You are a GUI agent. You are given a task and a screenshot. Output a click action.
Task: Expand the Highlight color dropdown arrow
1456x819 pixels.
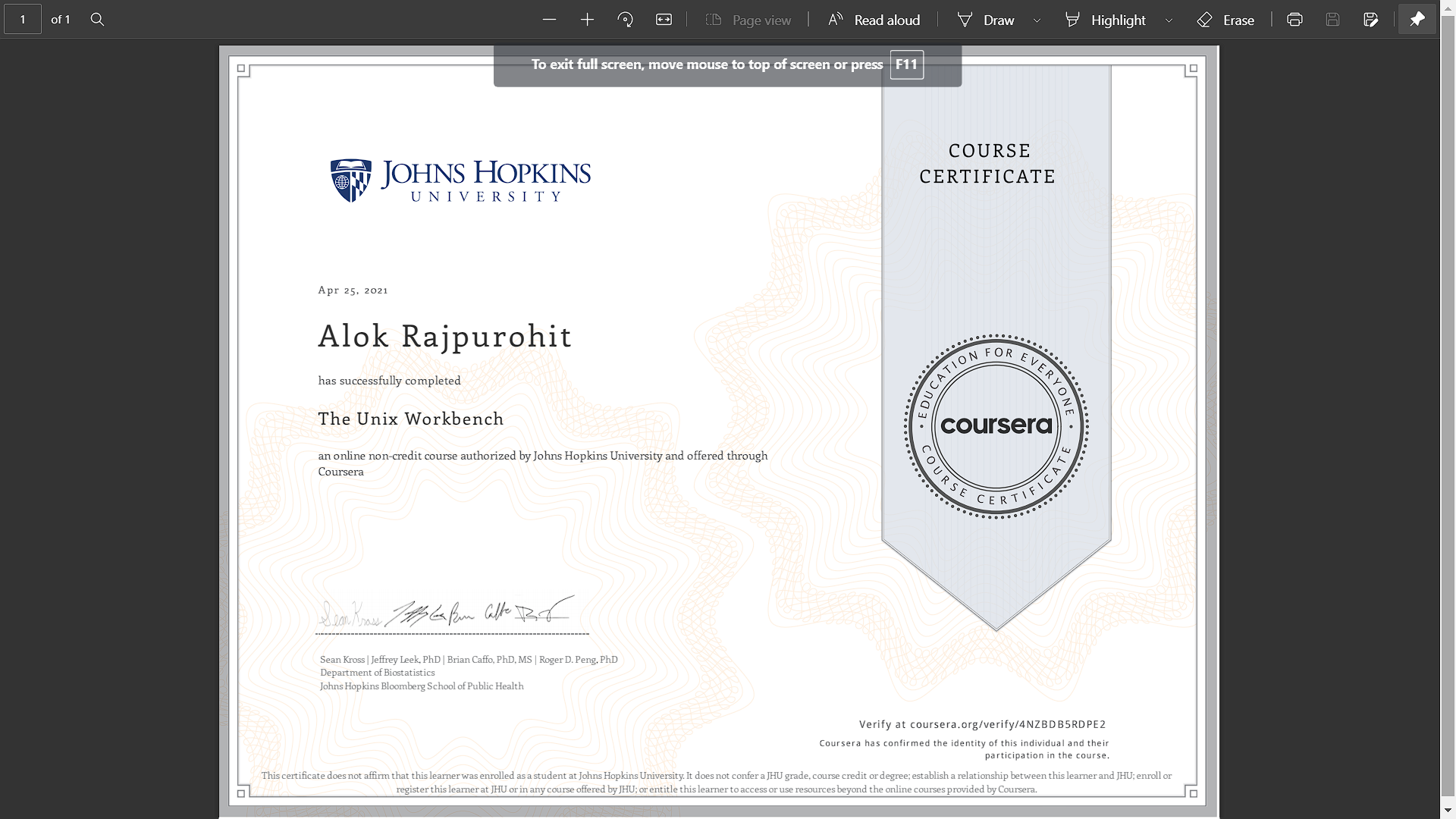(1169, 20)
